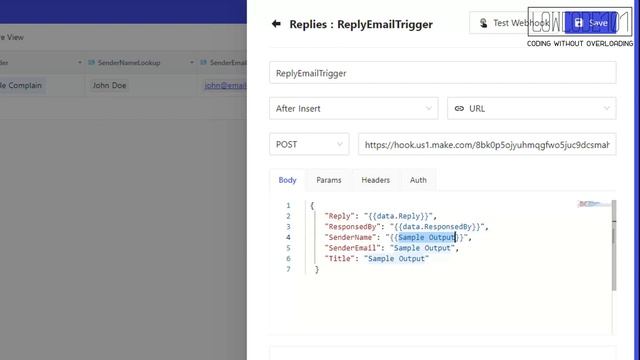Switch to the Headers tab
Viewport: 640px width, 360px height.
pyautogui.click(x=376, y=180)
